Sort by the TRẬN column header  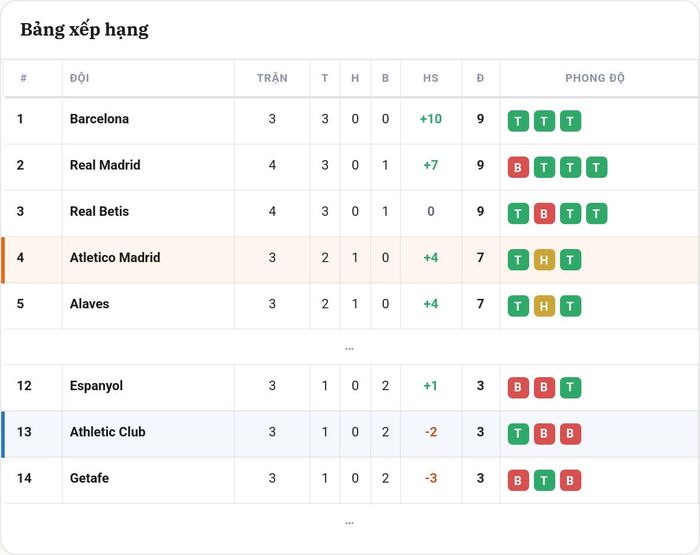(x=272, y=78)
